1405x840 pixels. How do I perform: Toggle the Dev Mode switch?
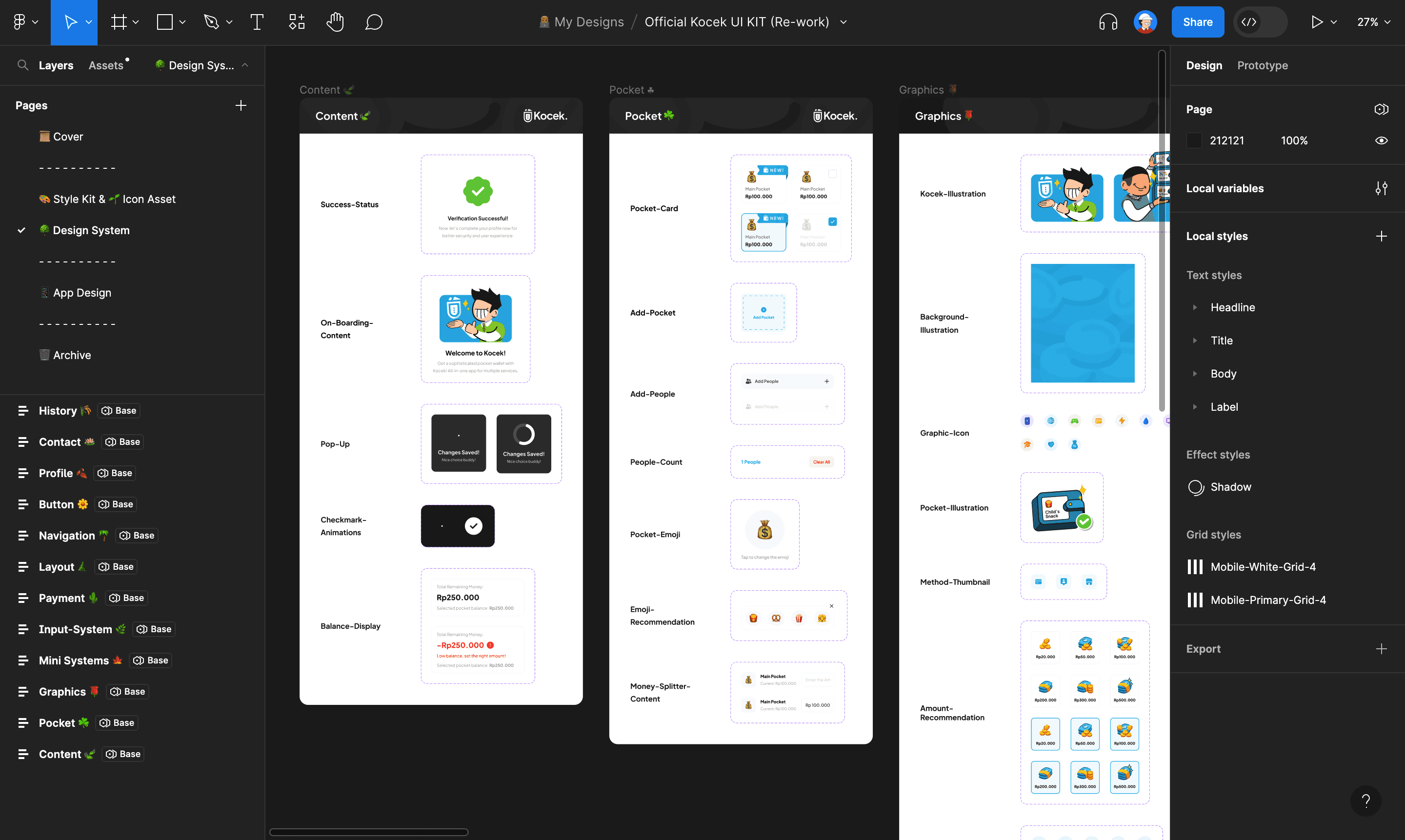click(1260, 22)
